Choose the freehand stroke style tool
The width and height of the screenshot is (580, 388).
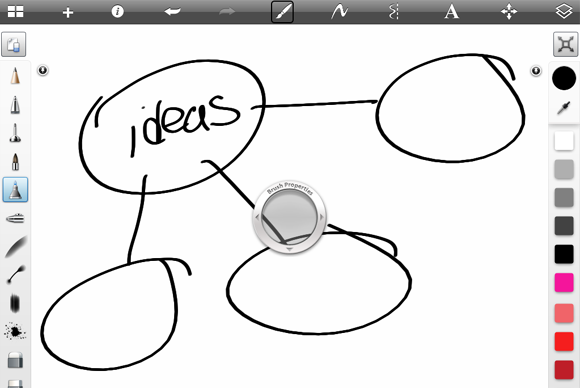pyautogui.click(x=339, y=12)
